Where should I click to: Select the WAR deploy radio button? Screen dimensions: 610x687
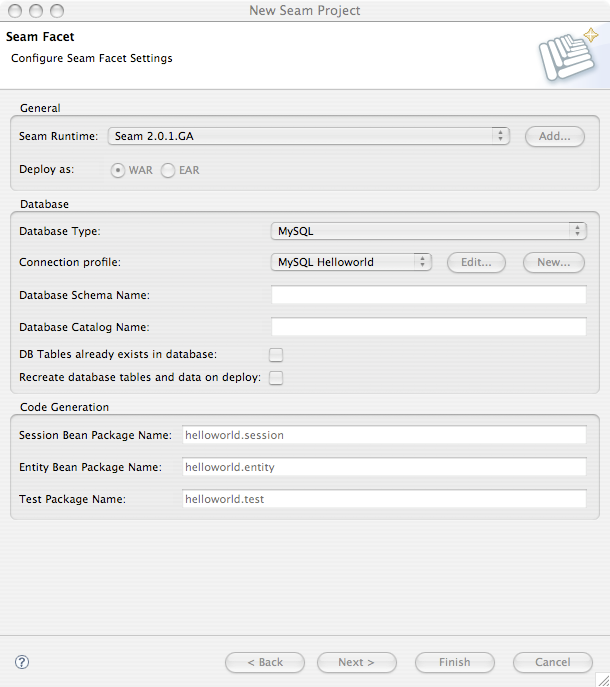(118, 170)
